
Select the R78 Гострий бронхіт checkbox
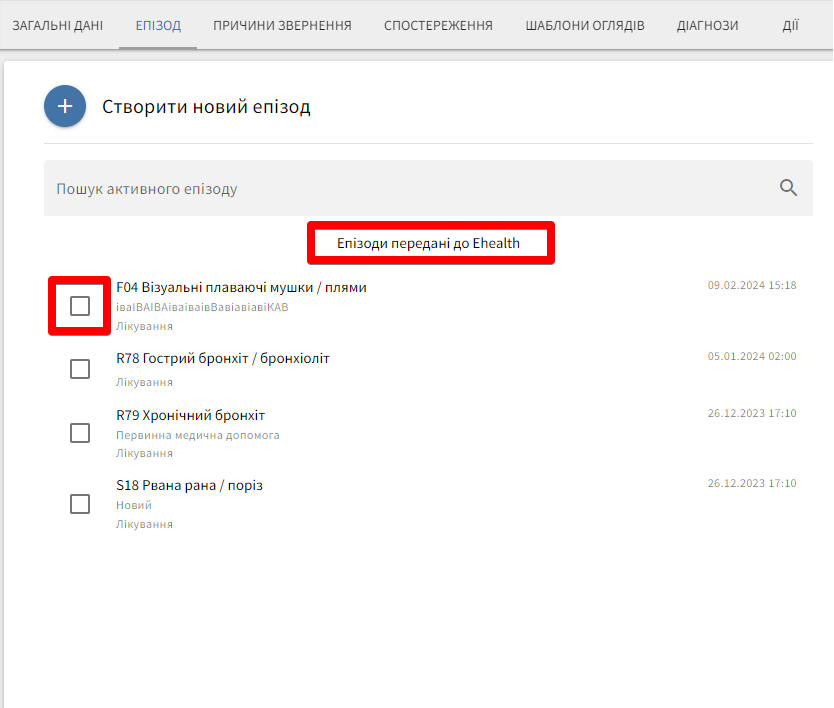pyautogui.click(x=80, y=369)
